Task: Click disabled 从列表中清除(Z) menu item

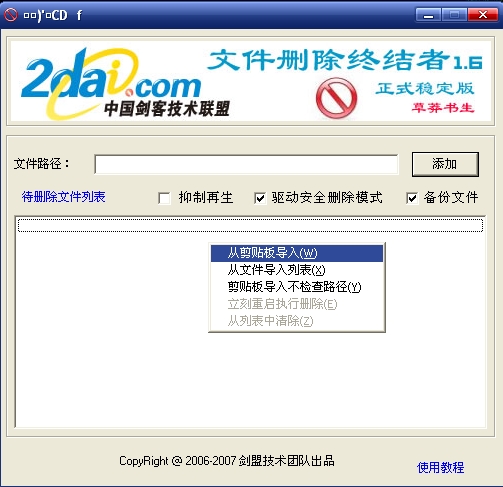Action: click(297, 321)
